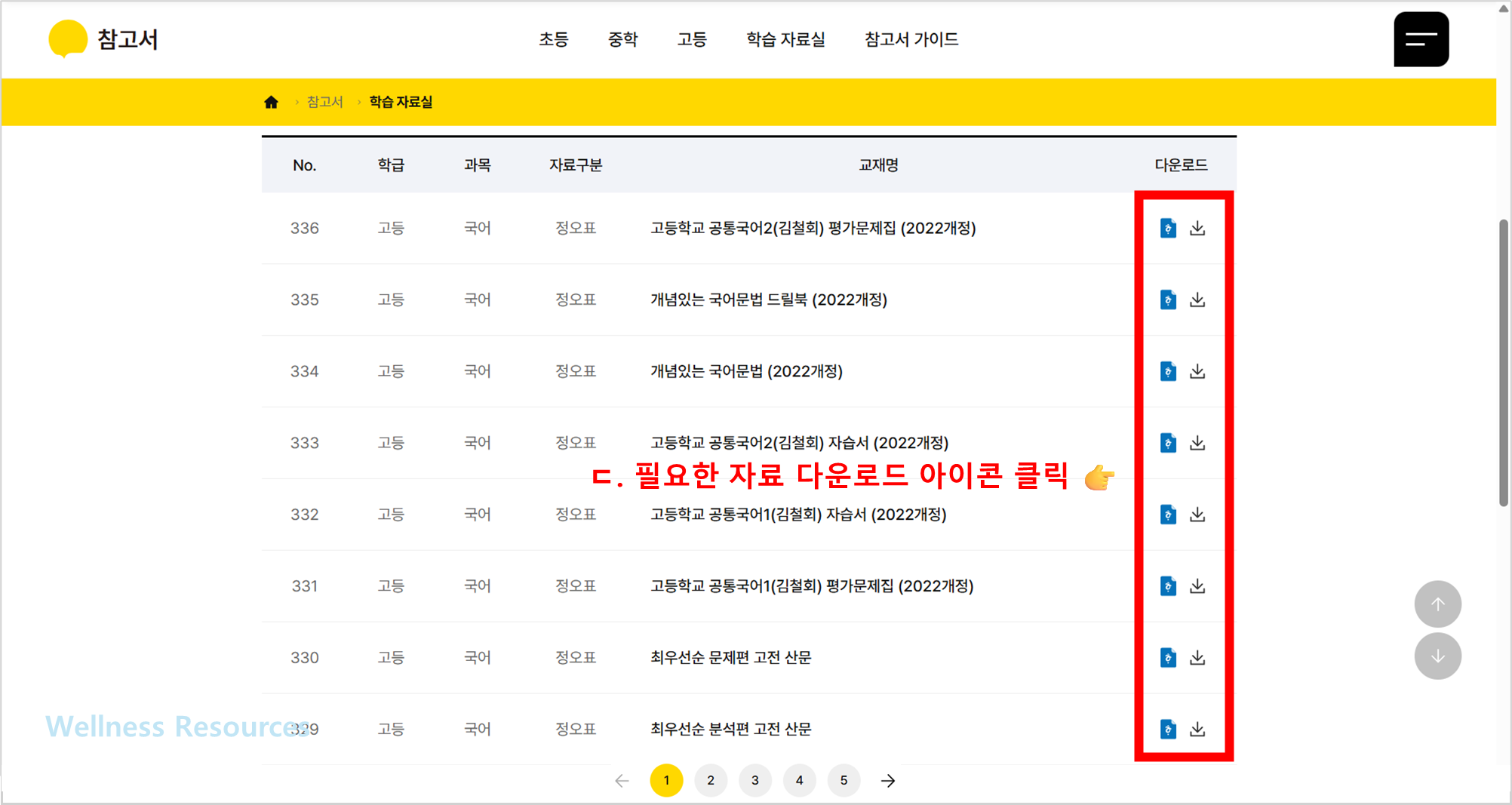The height and width of the screenshot is (805, 1512).
Task: Click the No. column header
Action: [305, 165]
